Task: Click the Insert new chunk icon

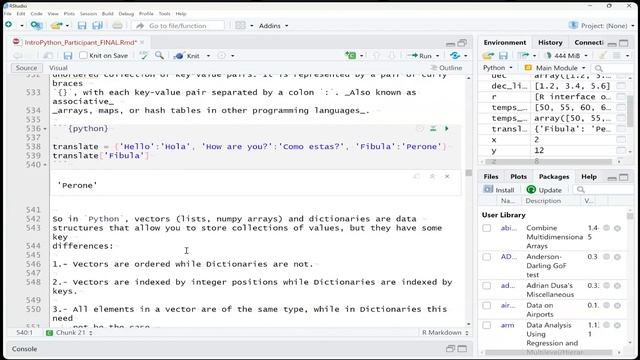Action: point(350,56)
